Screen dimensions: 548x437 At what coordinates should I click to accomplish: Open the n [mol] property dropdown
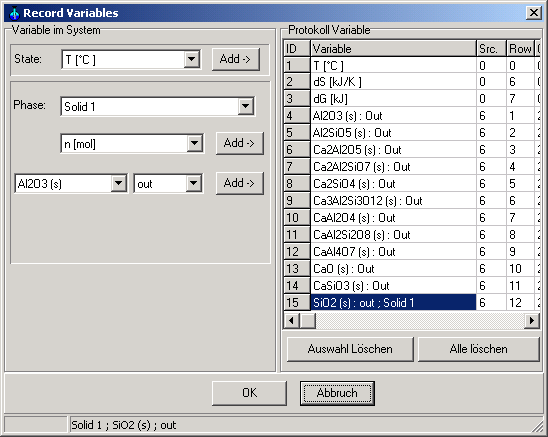(194, 143)
